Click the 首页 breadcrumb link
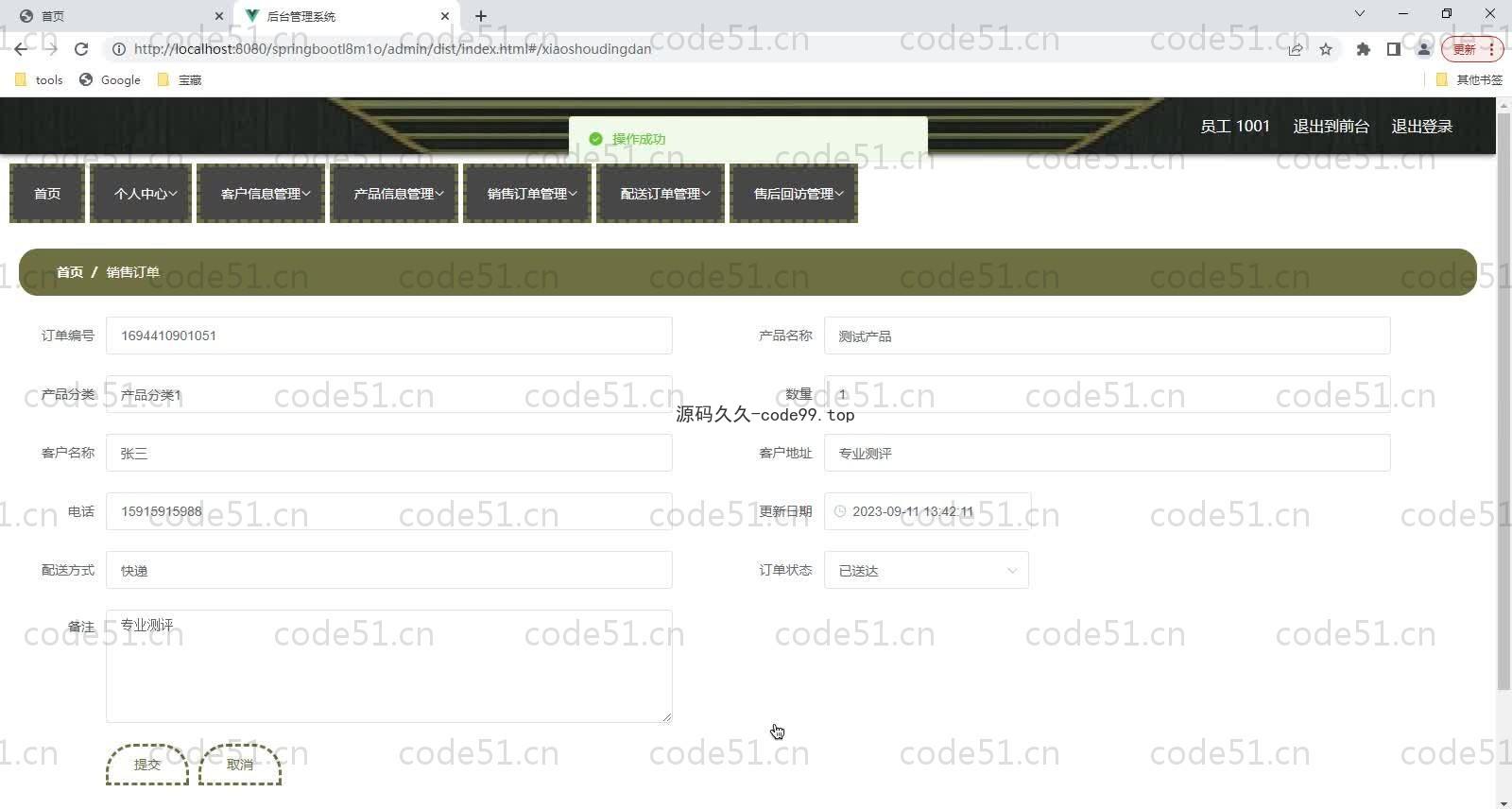Viewport: 1512px width, 809px height. 70,272
